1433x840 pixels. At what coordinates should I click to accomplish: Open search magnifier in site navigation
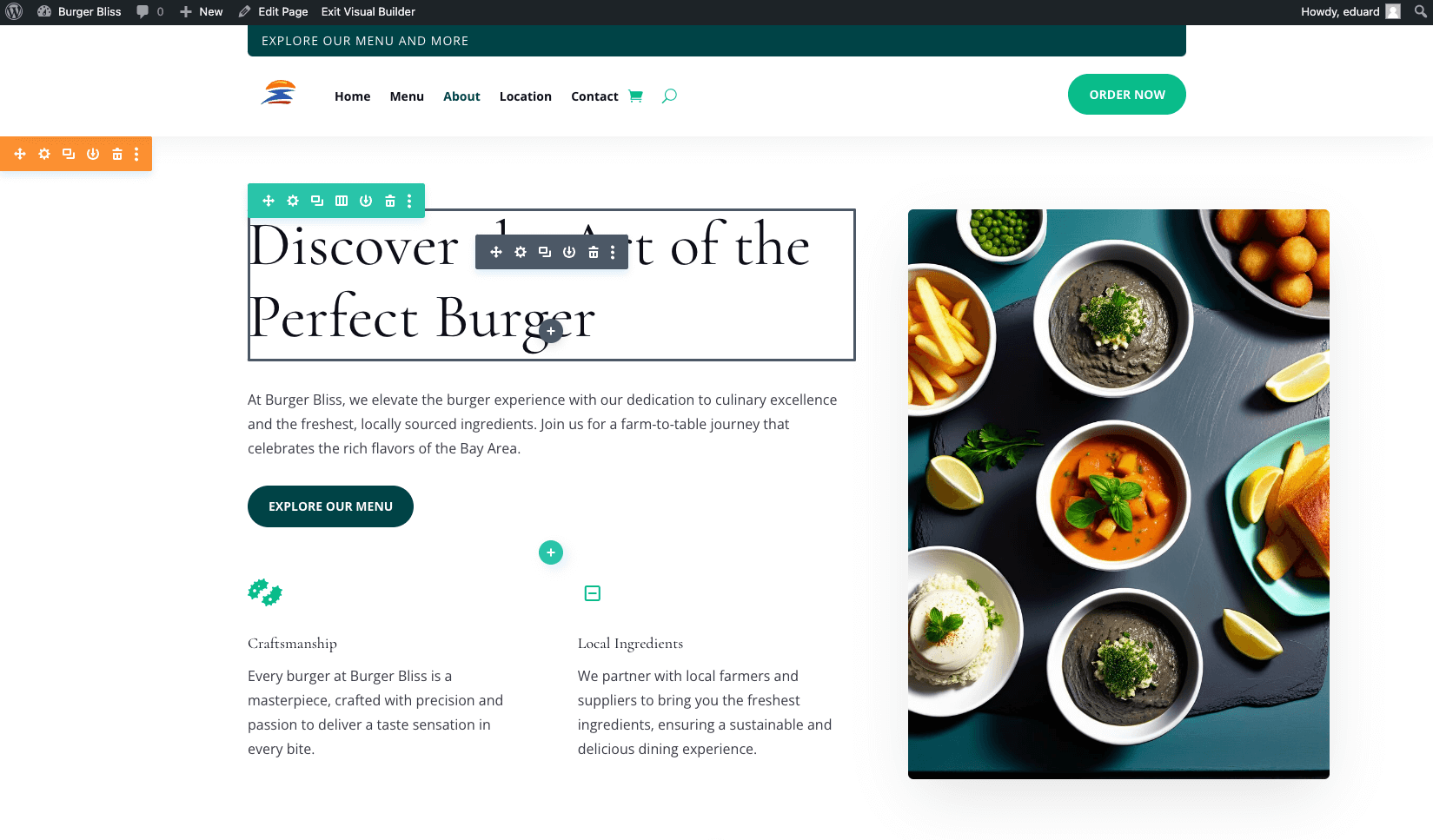point(669,96)
